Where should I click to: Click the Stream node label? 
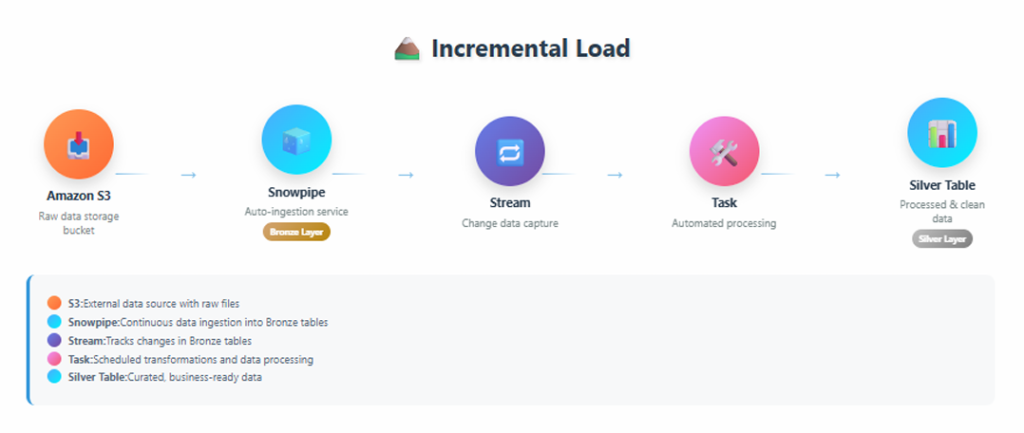(x=510, y=203)
